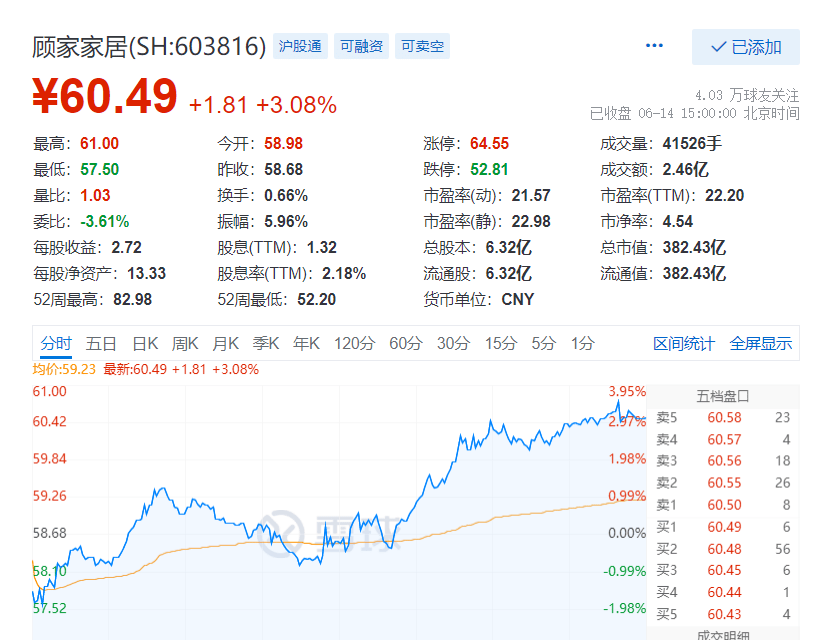Image resolution: width=832 pixels, height=640 pixels.
Task: Click the 沪股通 tag
Action: point(300,46)
